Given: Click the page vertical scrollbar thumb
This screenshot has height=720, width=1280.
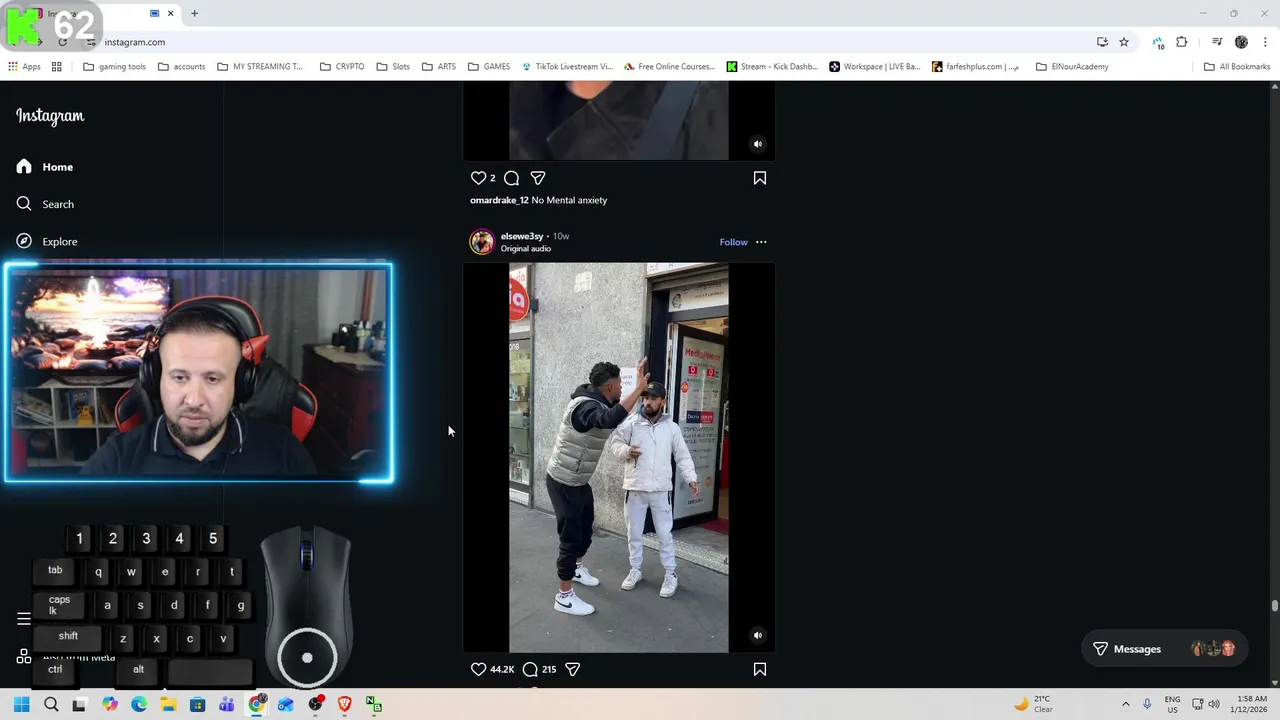Looking at the screenshot, I should point(1275,606).
